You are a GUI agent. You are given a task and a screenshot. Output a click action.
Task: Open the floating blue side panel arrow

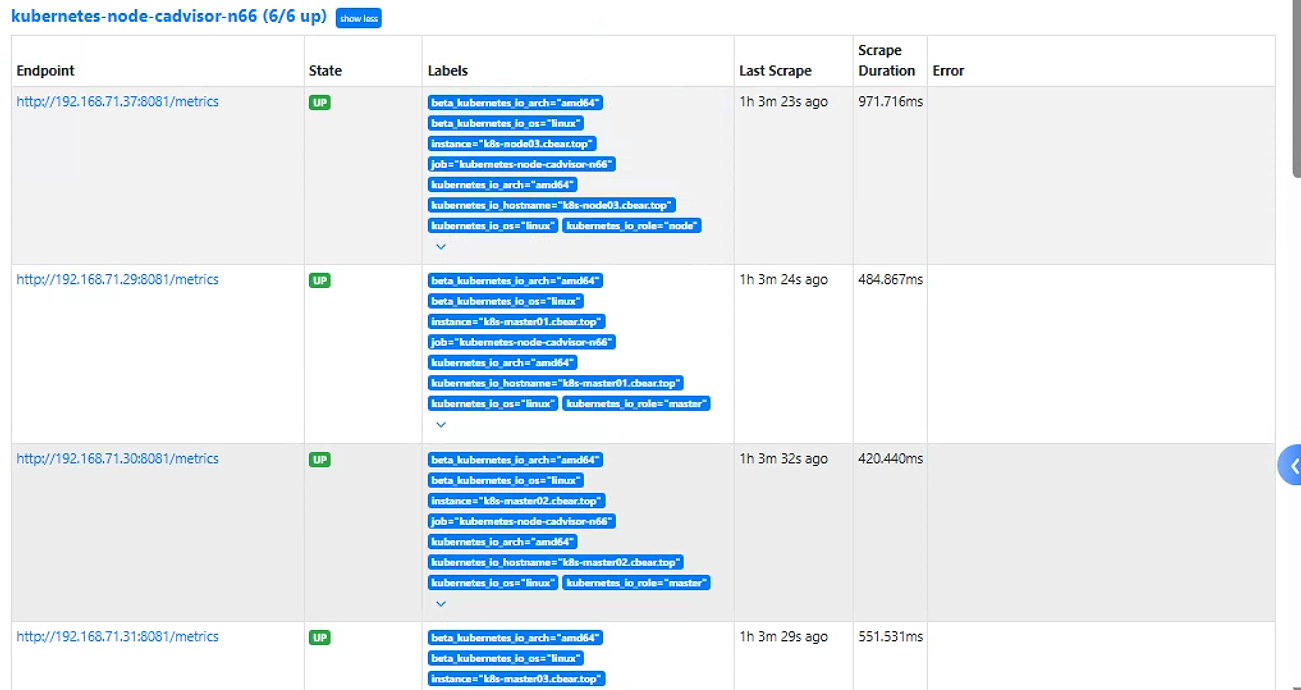[x=1291, y=466]
